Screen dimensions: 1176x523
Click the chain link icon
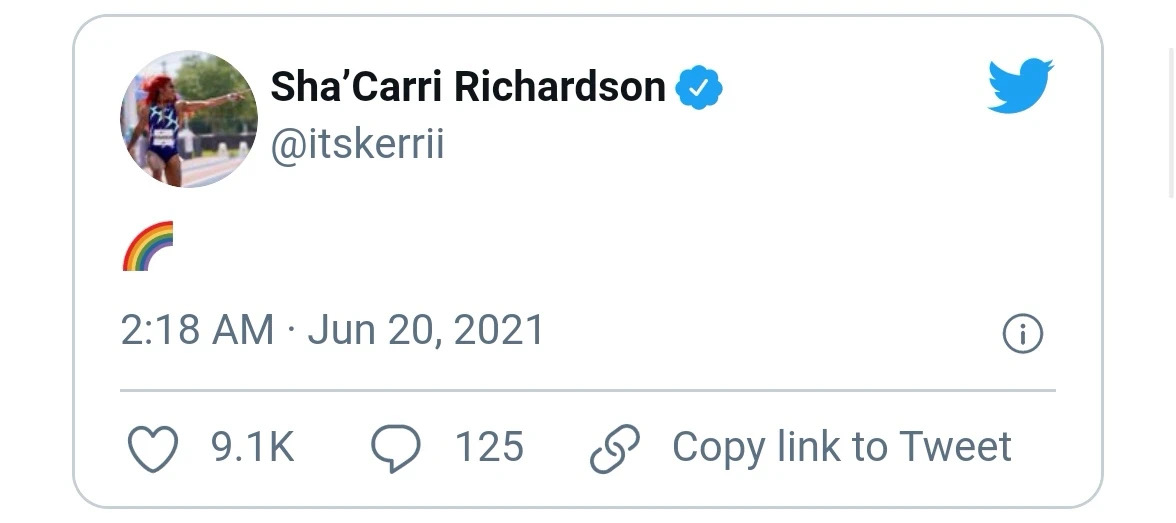(615, 449)
